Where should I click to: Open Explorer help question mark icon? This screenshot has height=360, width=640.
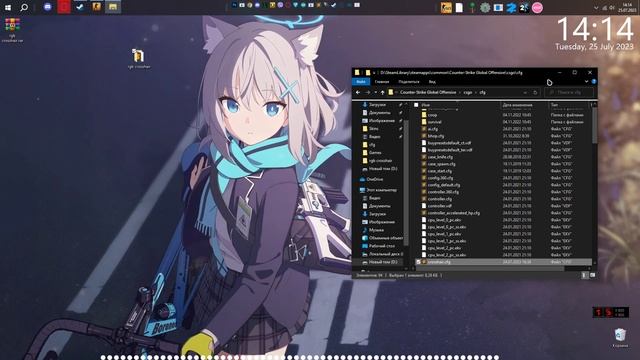click(593, 82)
